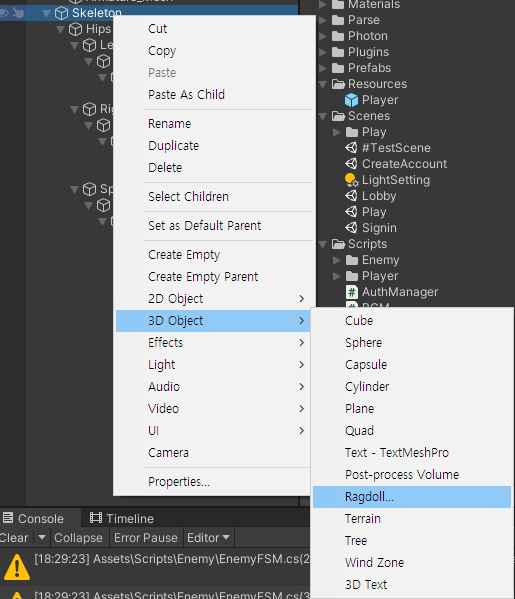The height and width of the screenshot is (599, 515).
Task: Click Set as Default Parent
Action: coord(213,226)
